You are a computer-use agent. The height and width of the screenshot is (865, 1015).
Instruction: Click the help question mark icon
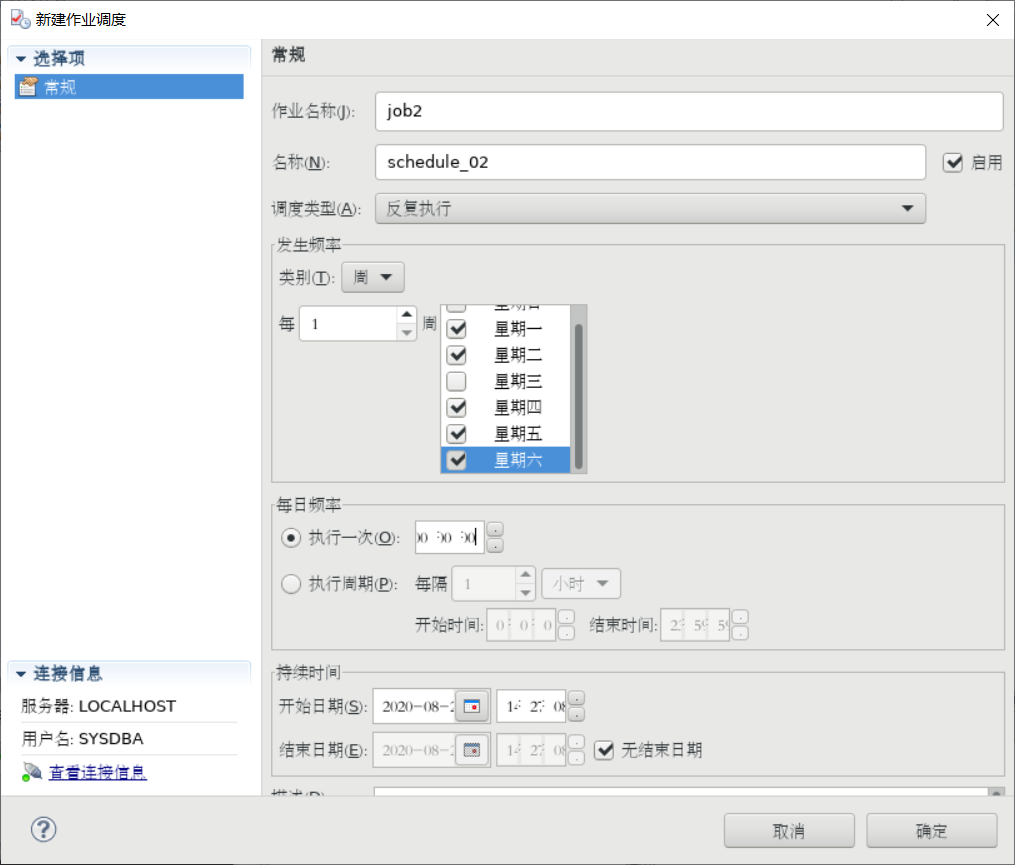click(42, 830)
